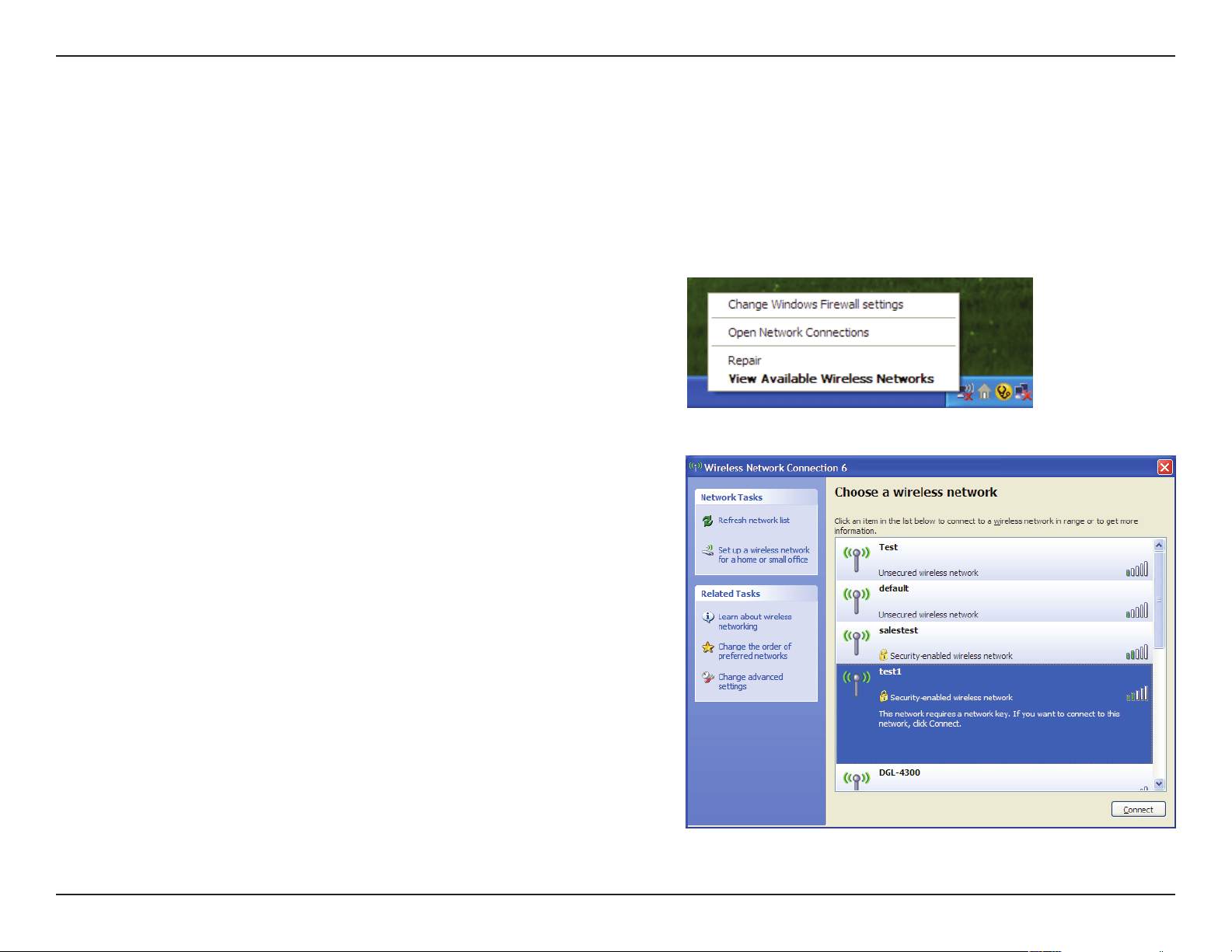This screenshot has height=952, width=1232.
Task: Choose Change Windows Firewall settings
Action: coord(815,305)
